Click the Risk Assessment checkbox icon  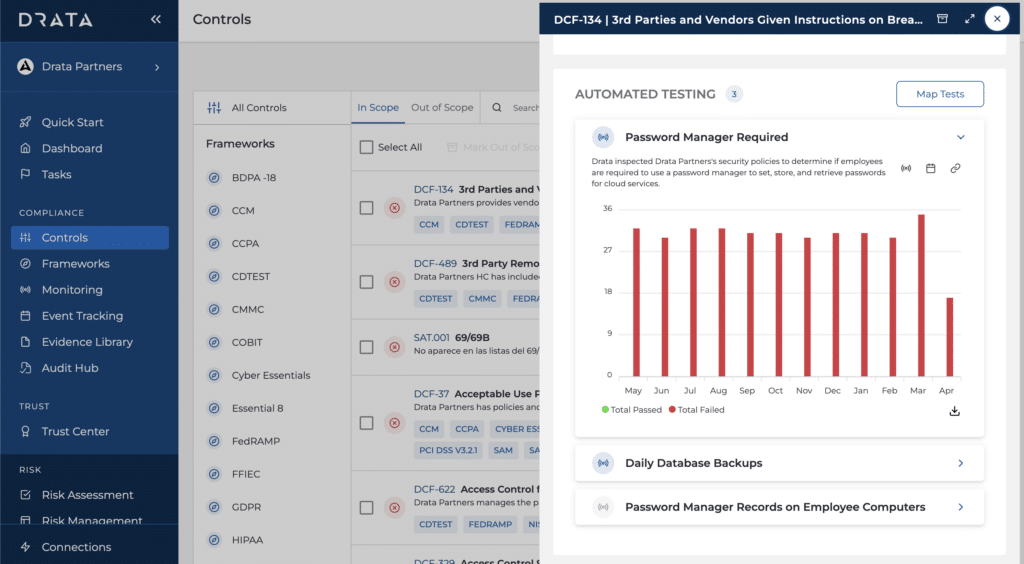25,495
